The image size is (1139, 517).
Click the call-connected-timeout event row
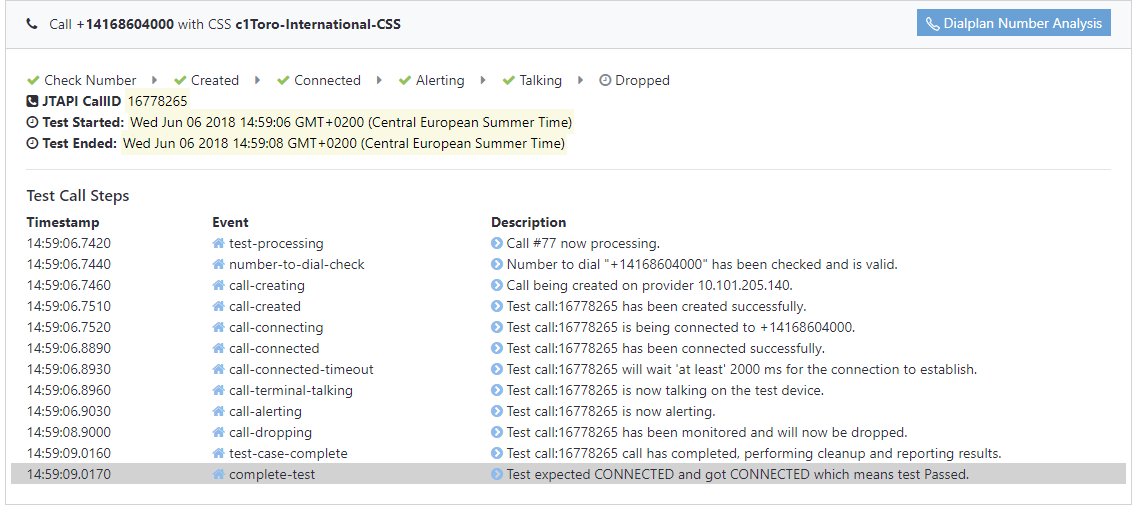(569, 369)
